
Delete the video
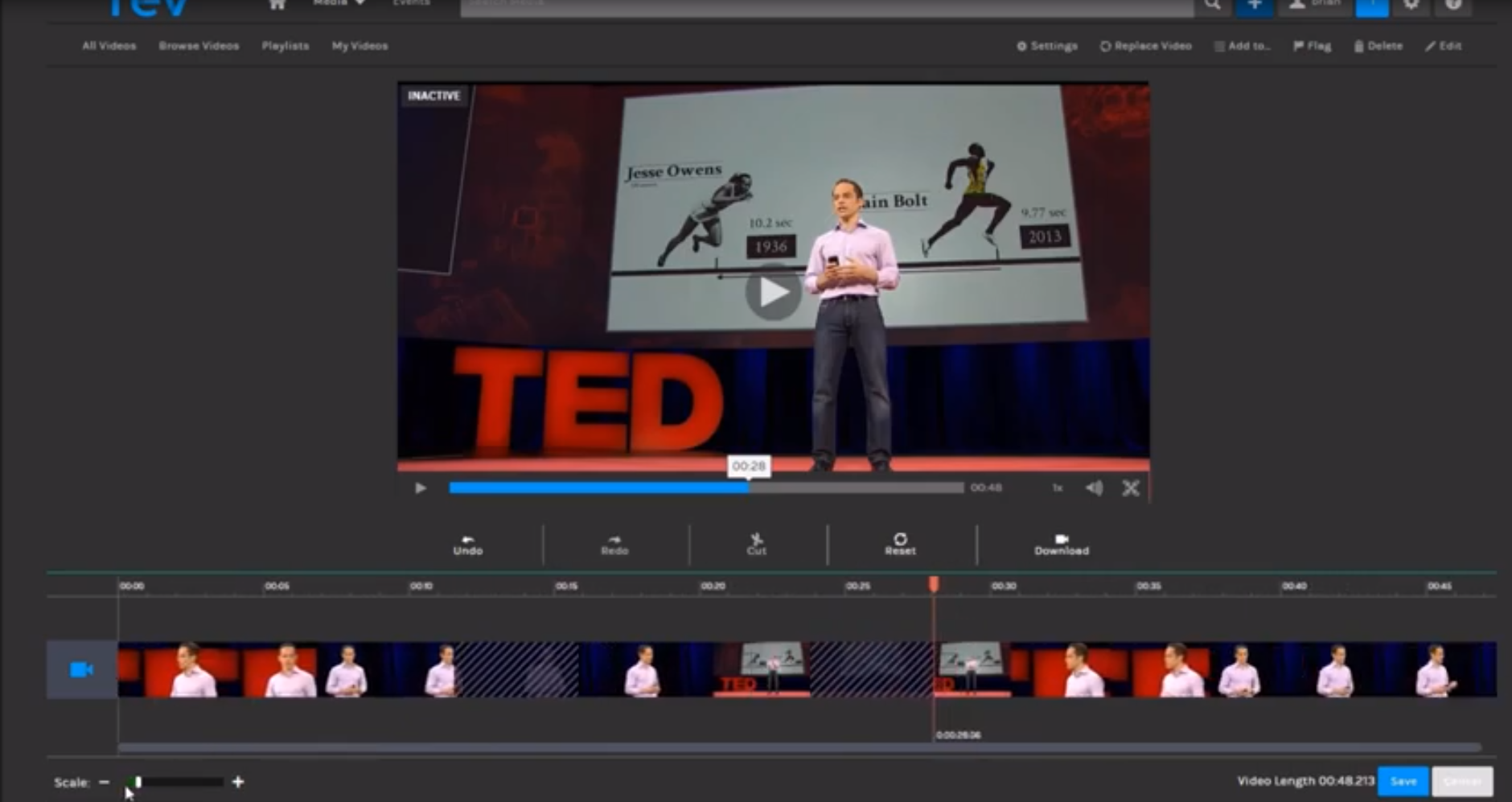[x=1378, y=46]
